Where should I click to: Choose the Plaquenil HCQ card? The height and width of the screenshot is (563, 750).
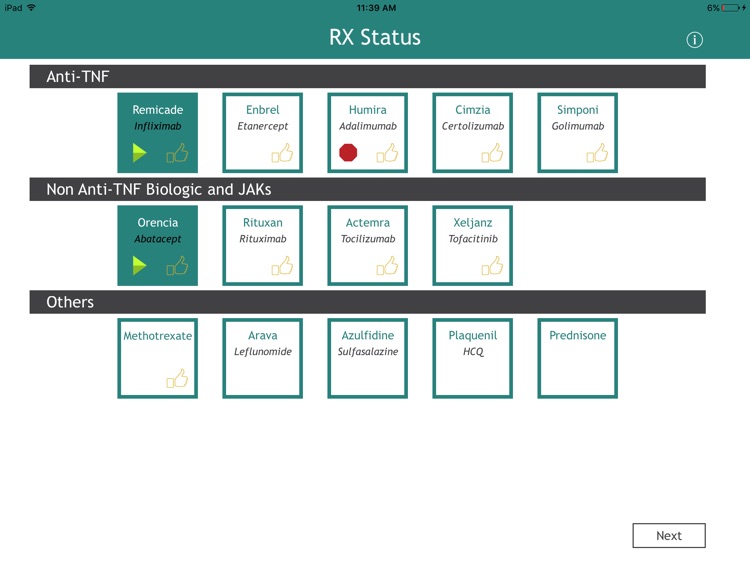[473, 358]
